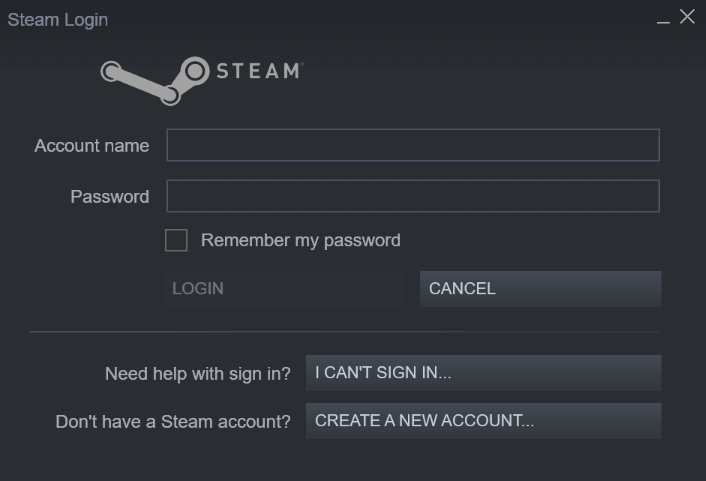Click the "Need help with sign in?" text

[x=198, y=374]
